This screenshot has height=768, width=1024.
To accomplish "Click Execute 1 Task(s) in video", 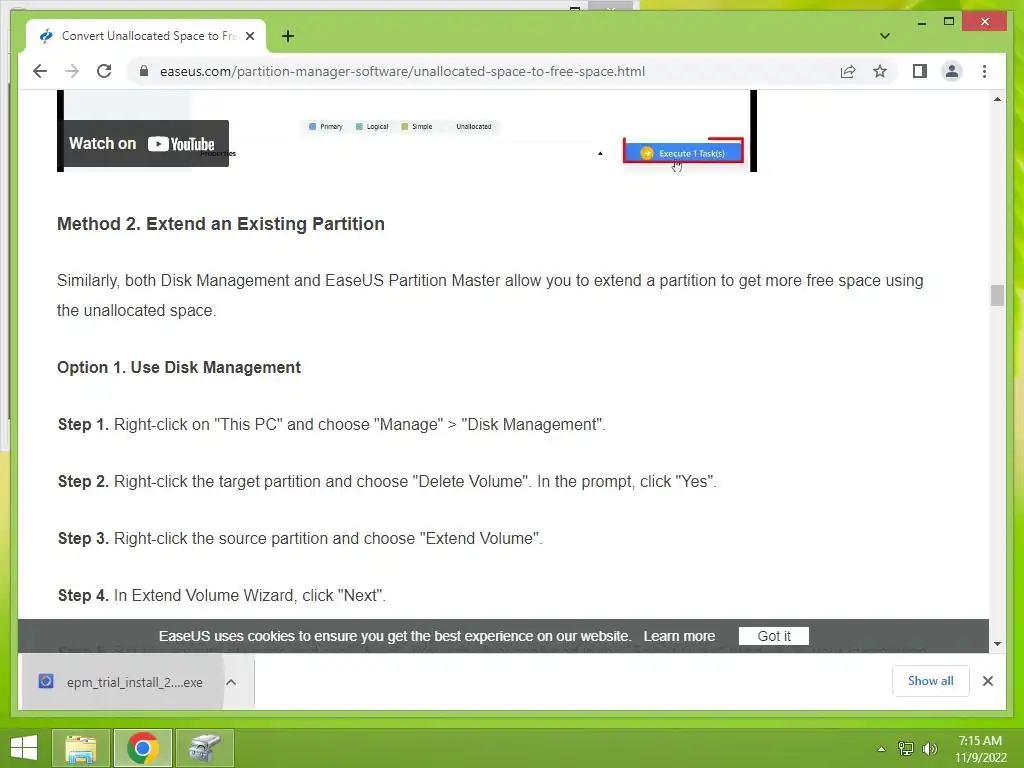I will 683,153.
